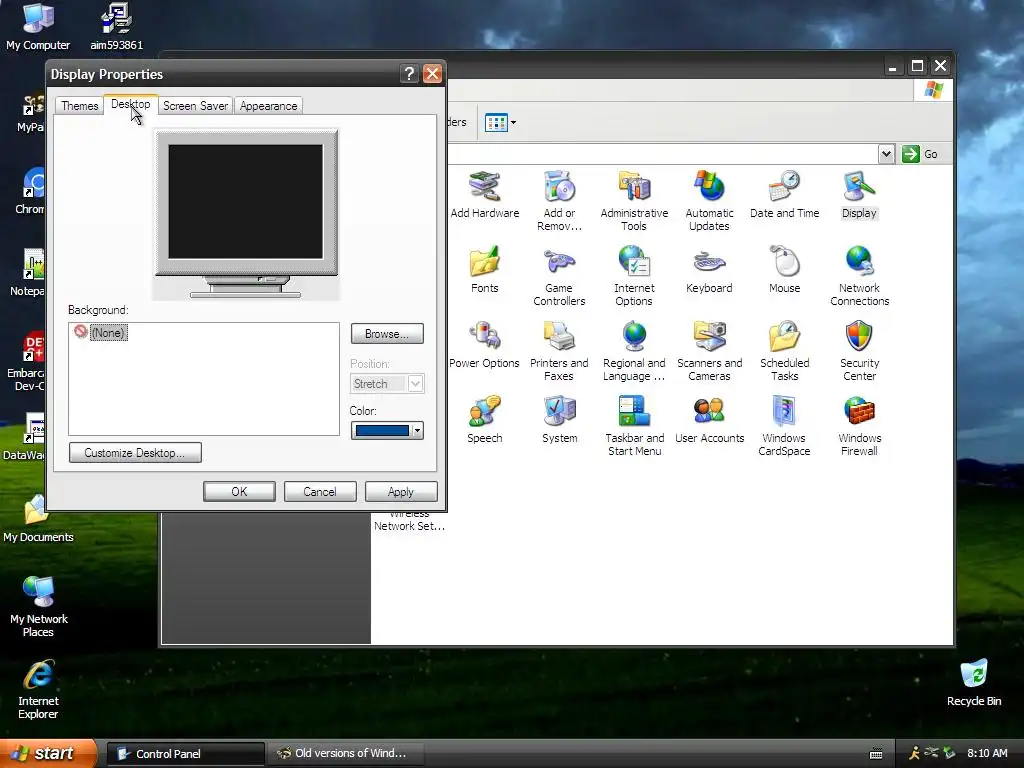Open System properties icon
The height and width of the screenshot is (768, 1024).
559,420
